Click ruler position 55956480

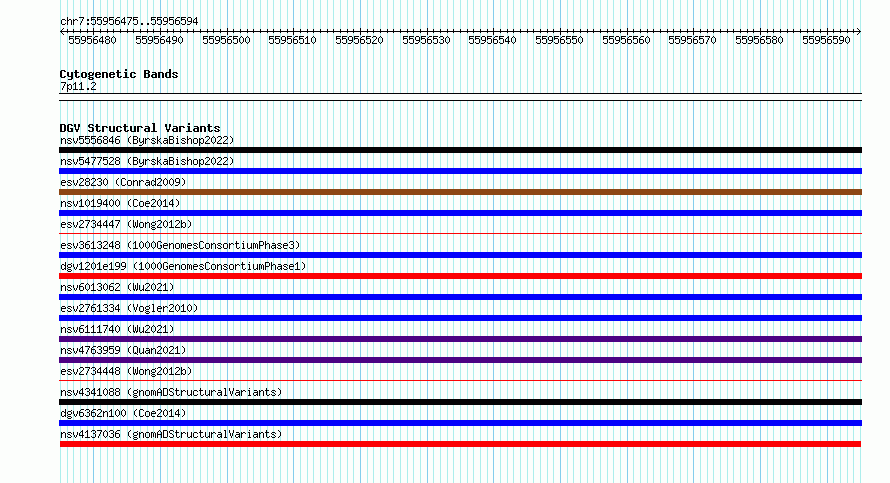[x=92, y=40]
